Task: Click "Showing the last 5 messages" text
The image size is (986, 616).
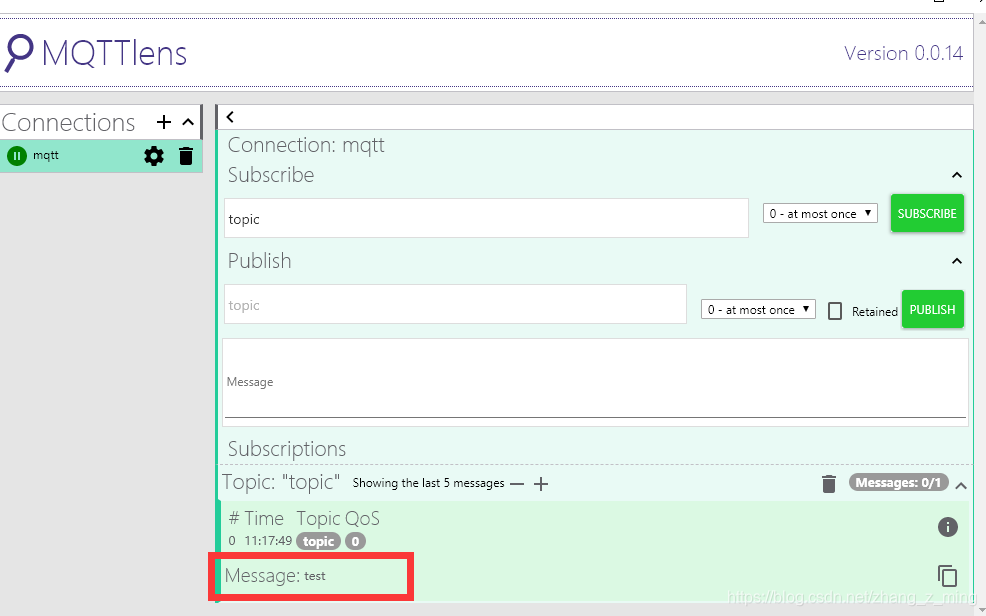Action: [x=428, y=483]
